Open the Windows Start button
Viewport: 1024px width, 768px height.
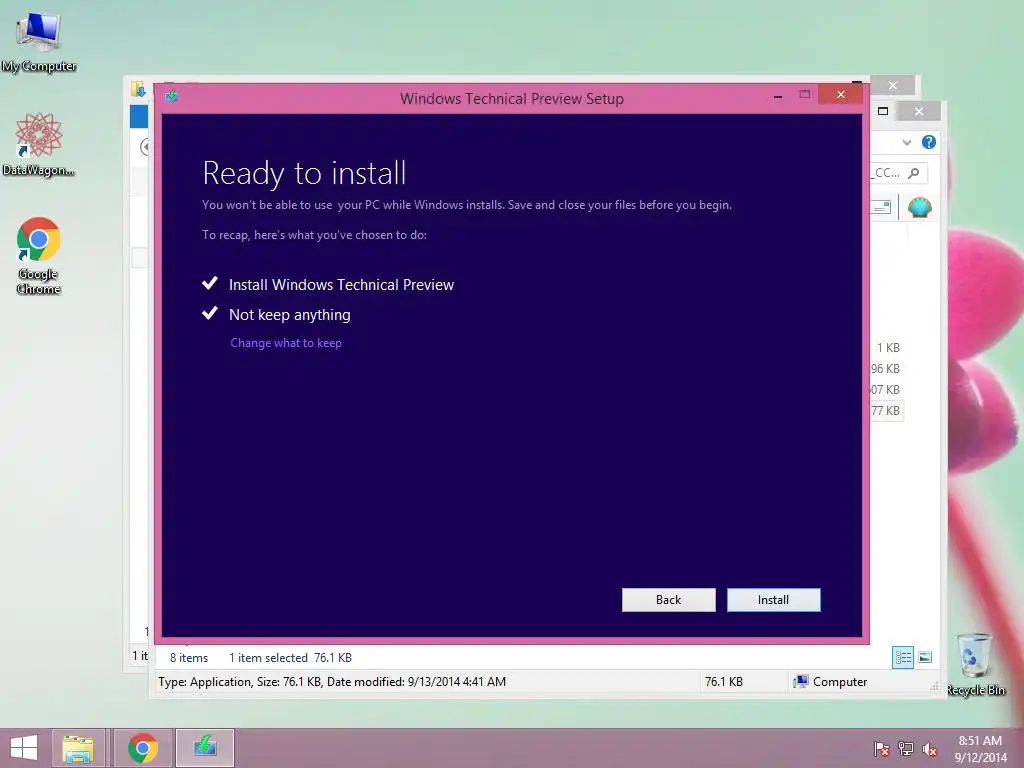pos(24,748)
